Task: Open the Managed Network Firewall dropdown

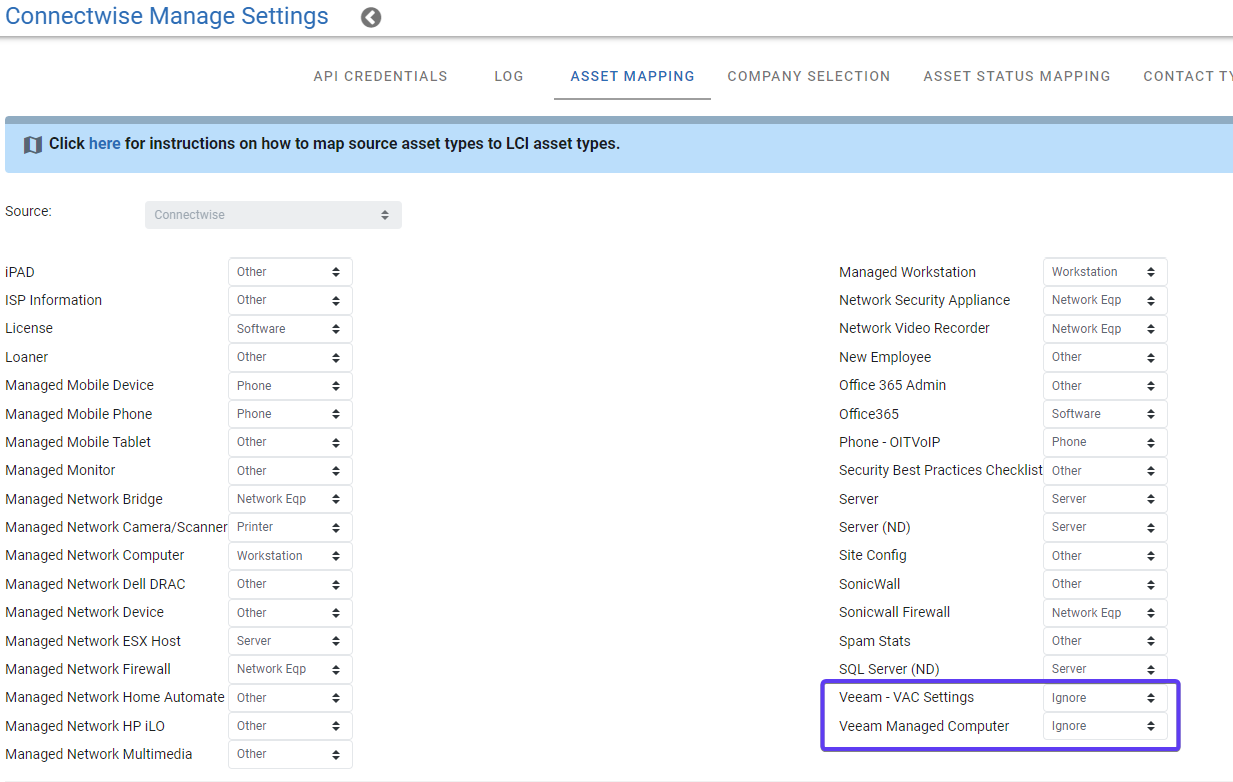Action: point(290,669)
